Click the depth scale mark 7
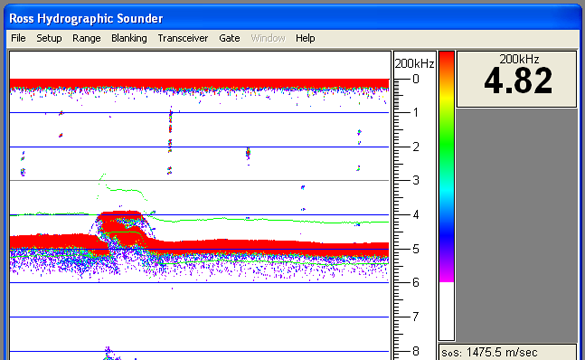585x360 pixels. tap(416, 317)
